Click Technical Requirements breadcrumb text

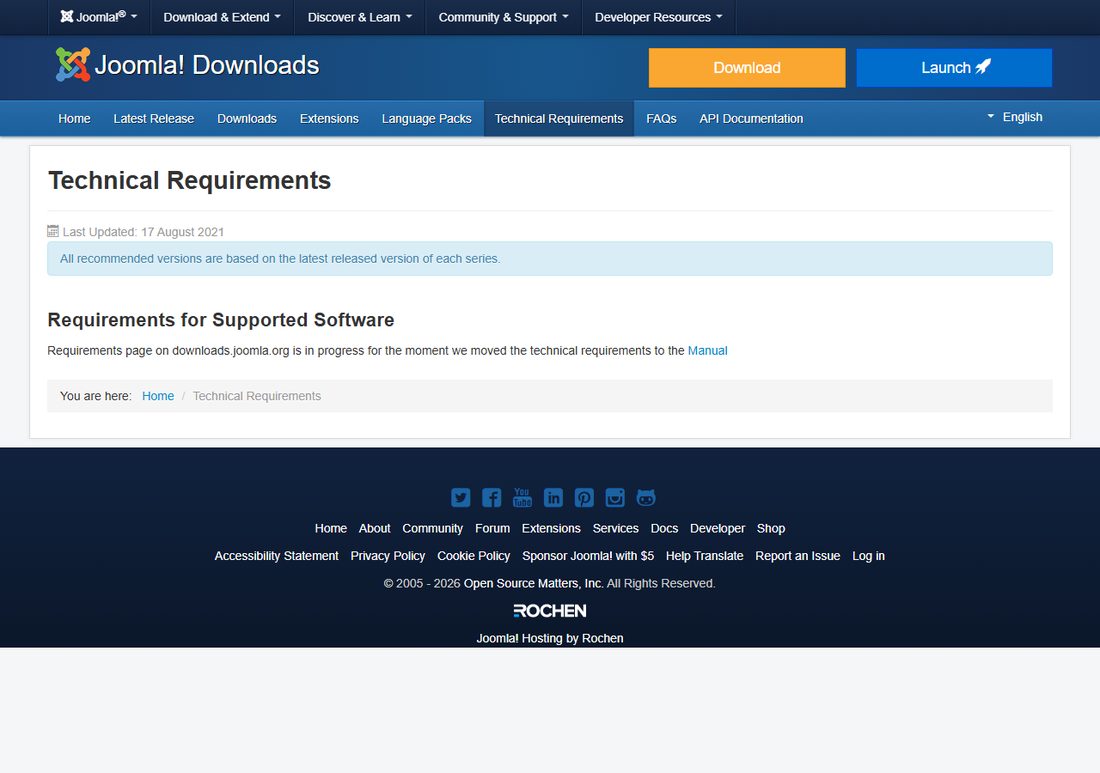point(257,396)
